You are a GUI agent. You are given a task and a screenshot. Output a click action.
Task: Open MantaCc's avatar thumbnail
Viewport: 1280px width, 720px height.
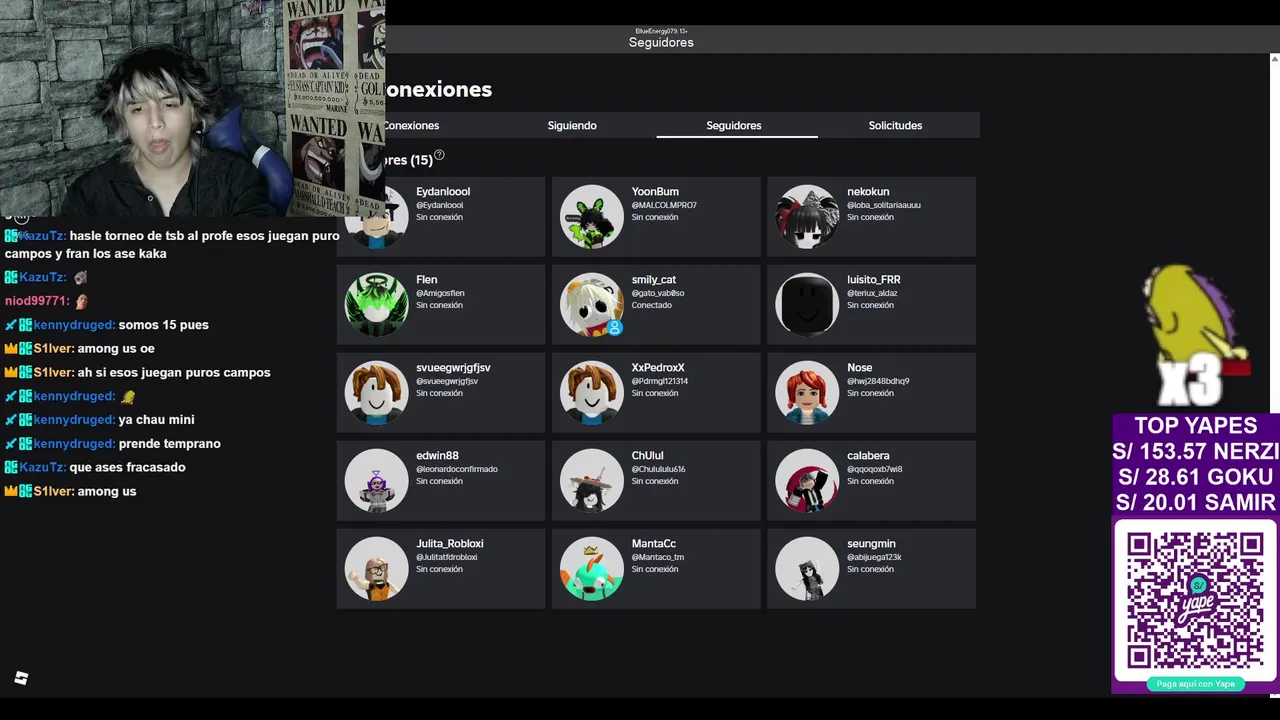coord(592,569)
